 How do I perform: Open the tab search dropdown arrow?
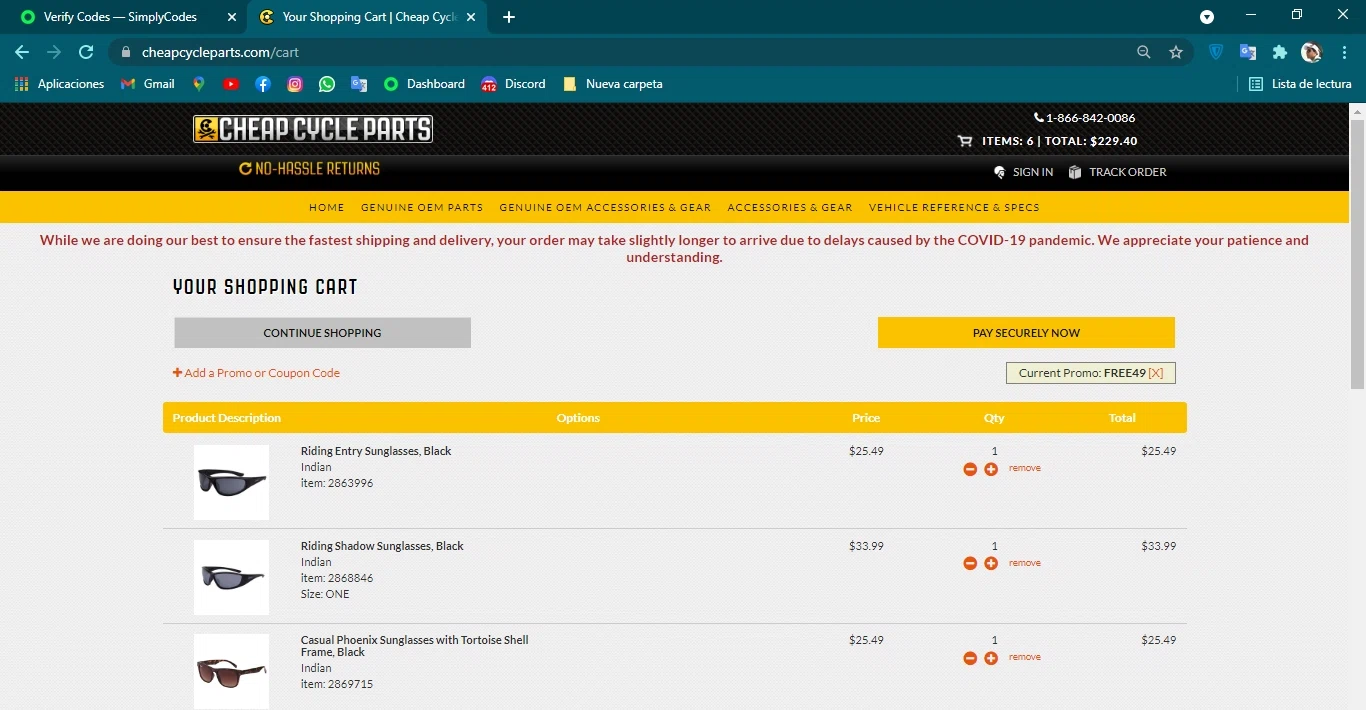click(1207, 17)
